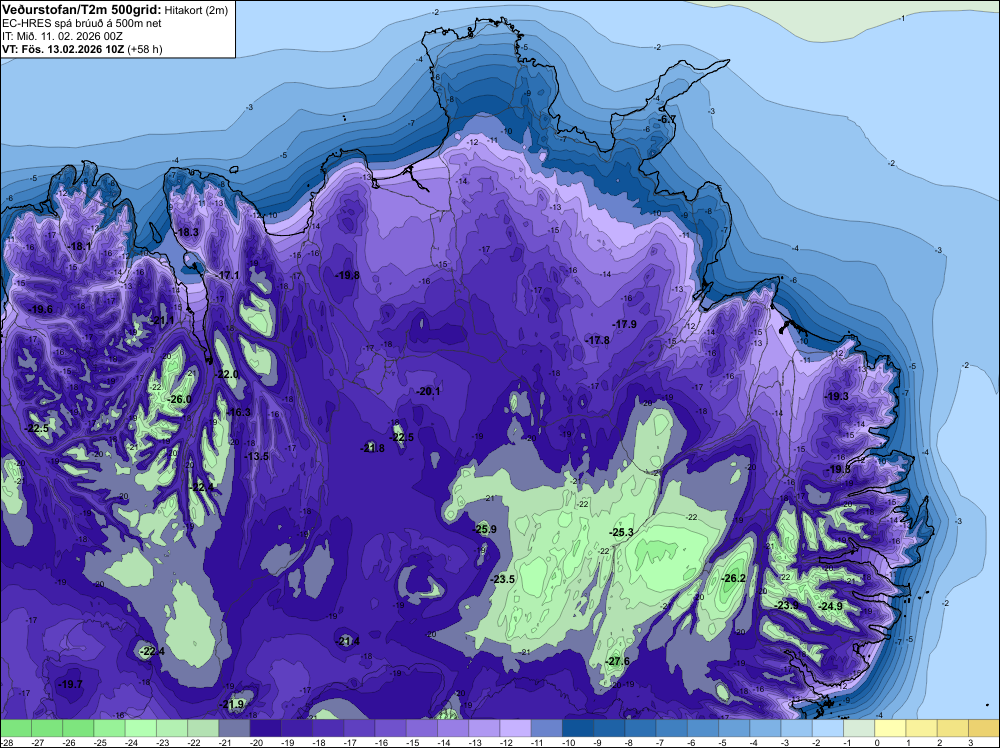
Task: Click the -18.1 temperature label
Action: coord(79,246)
